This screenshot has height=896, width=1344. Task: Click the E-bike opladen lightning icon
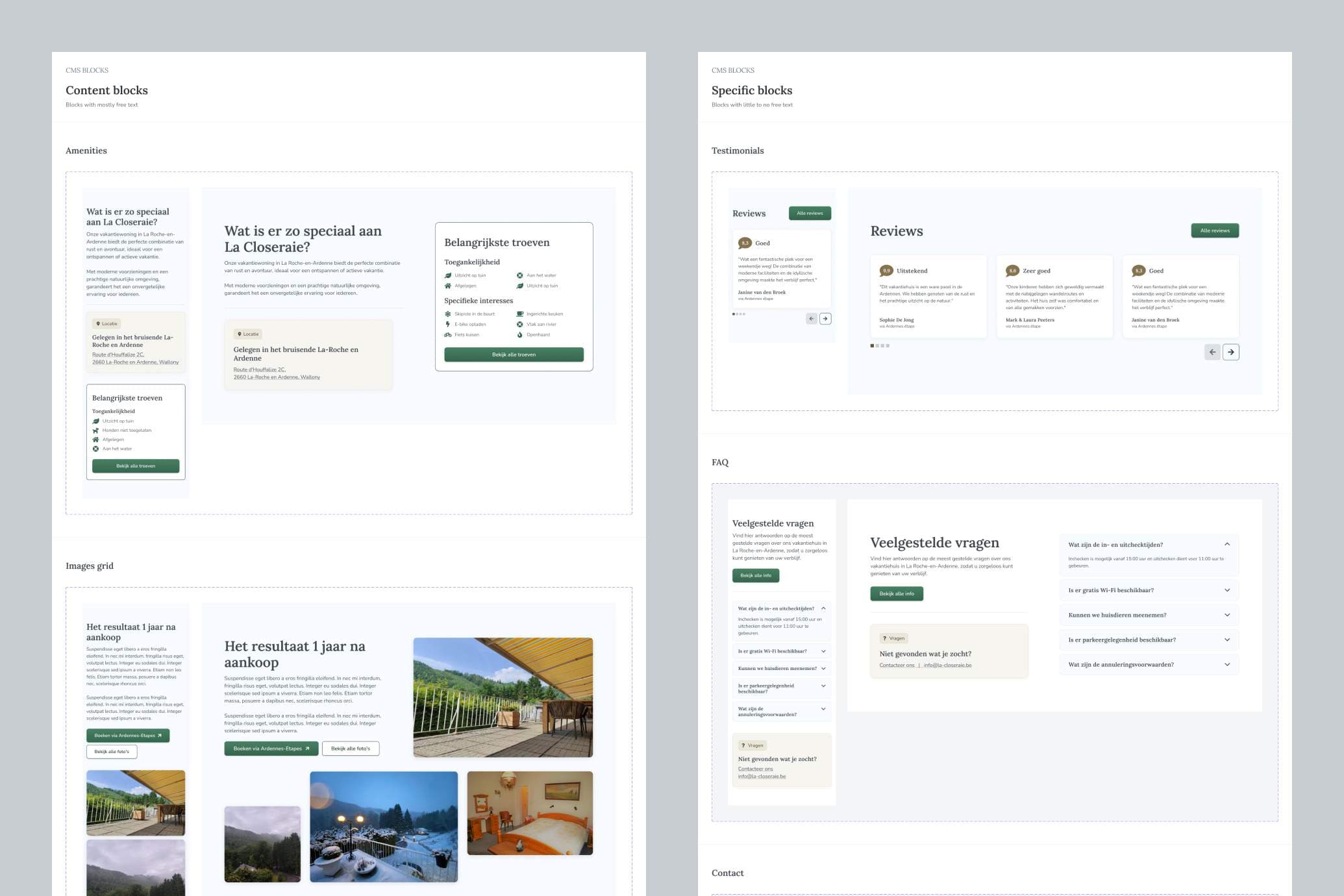[448, 324]
